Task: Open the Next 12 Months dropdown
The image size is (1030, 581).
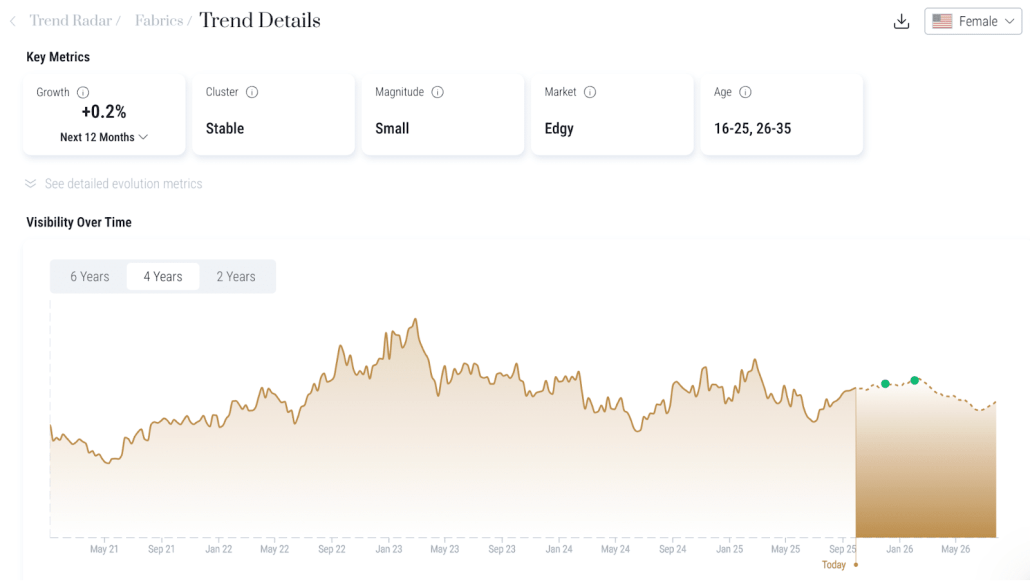Action: (104, 137)
